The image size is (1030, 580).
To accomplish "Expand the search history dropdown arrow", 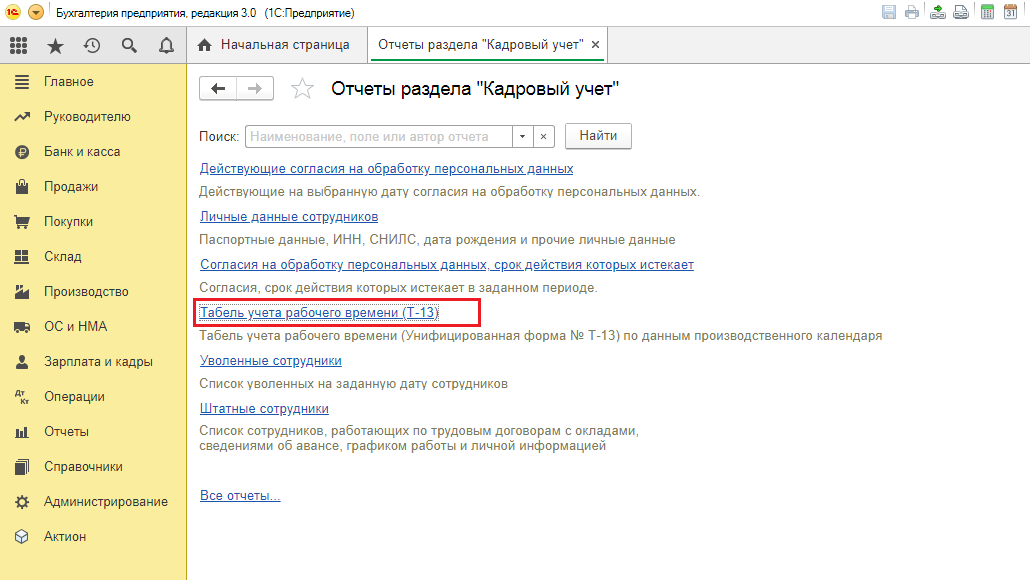I will 522,137.
